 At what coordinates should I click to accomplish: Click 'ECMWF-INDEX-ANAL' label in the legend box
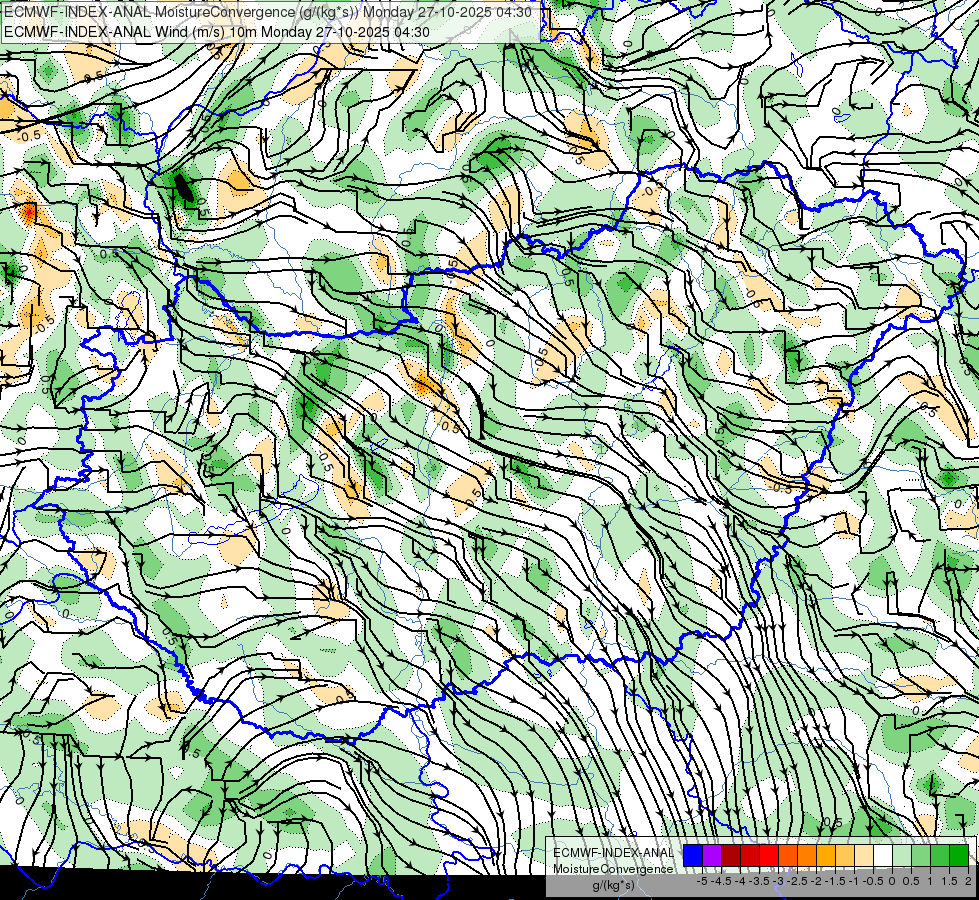coord(613,853)
